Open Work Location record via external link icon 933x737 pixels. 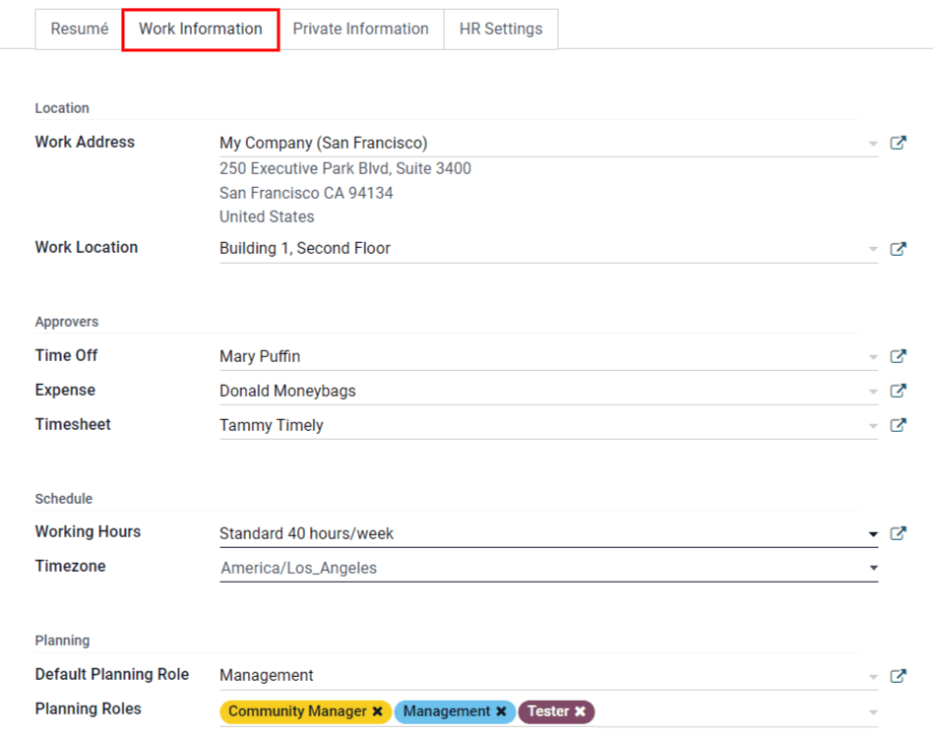point(898,248)
